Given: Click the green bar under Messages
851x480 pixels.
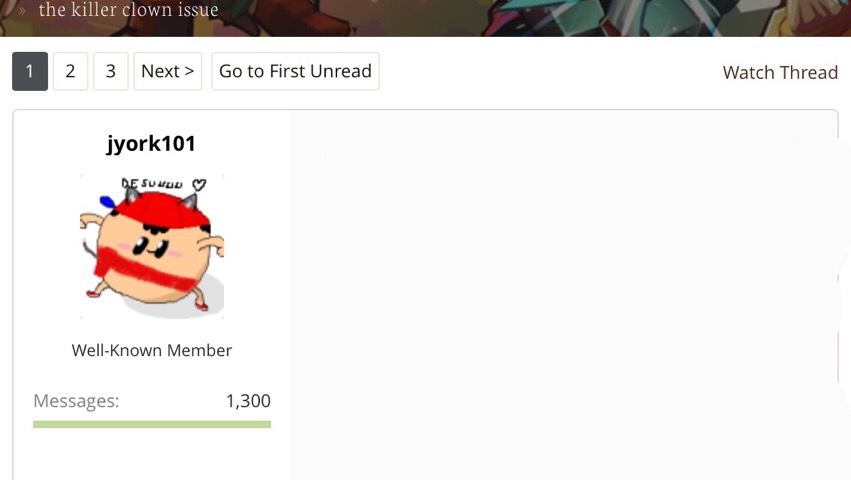Looking at the screenshot, I should pyautogui.click(x=152, y=424).
